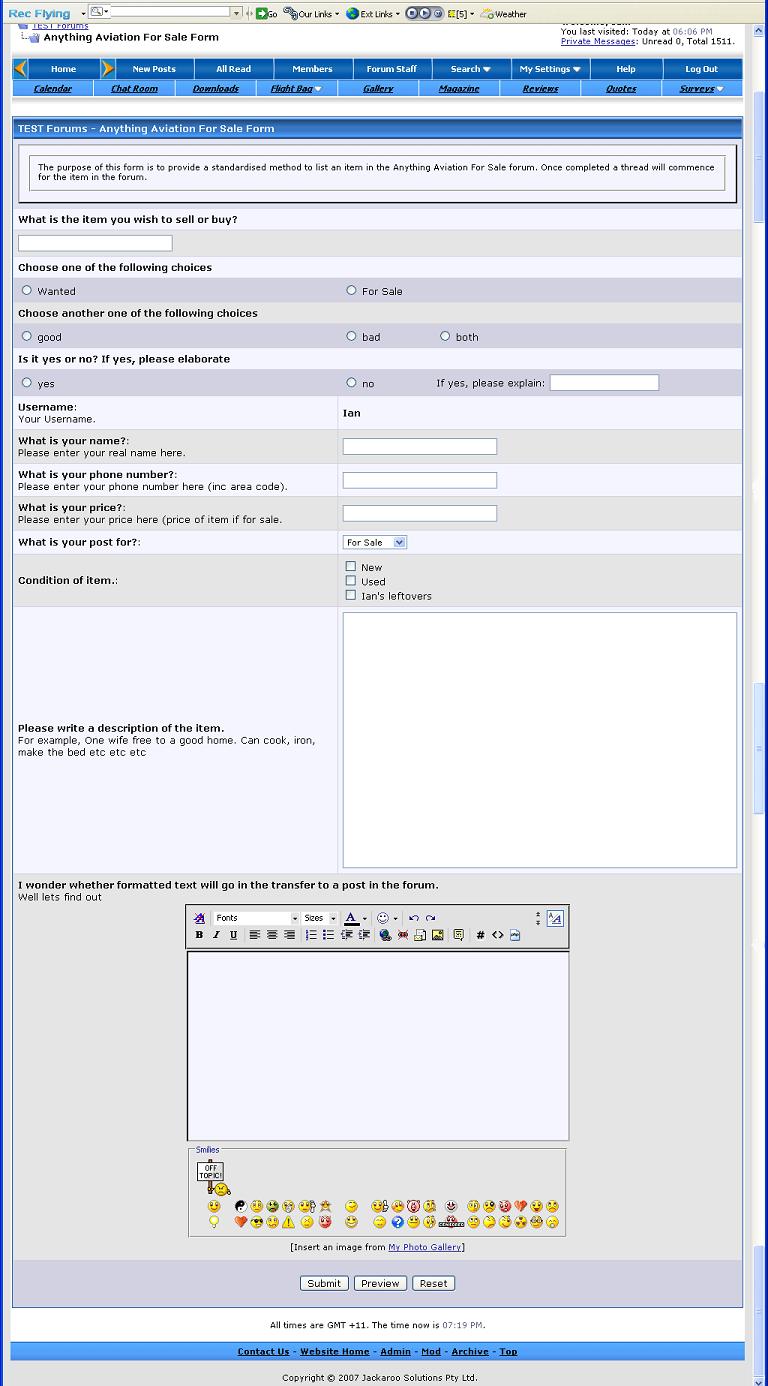Click All Read in the navbar

(233, 69)
